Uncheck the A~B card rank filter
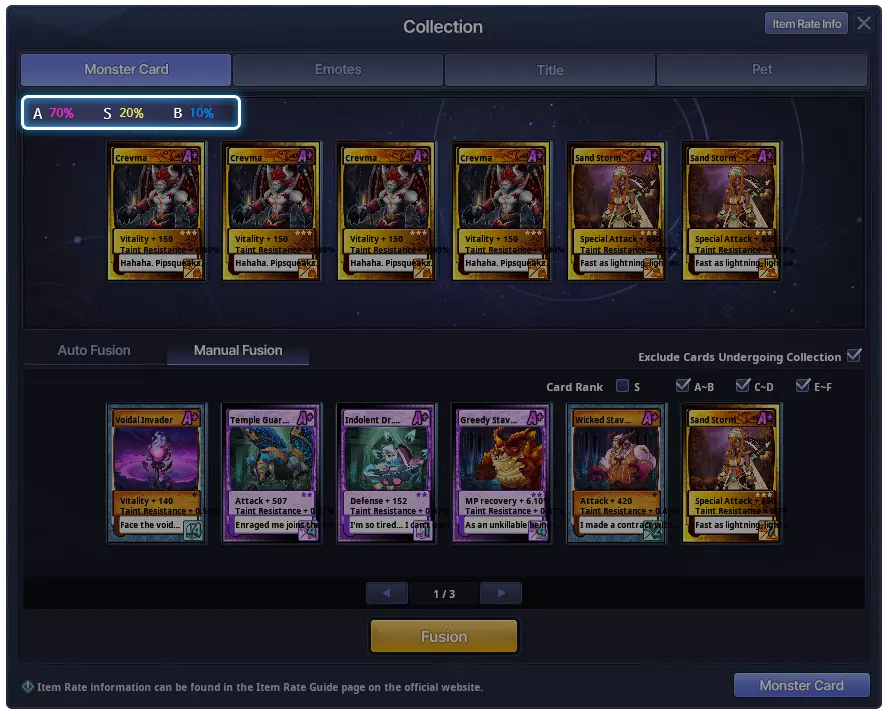This screenshot has height=714, width=888. click(682, 386)
